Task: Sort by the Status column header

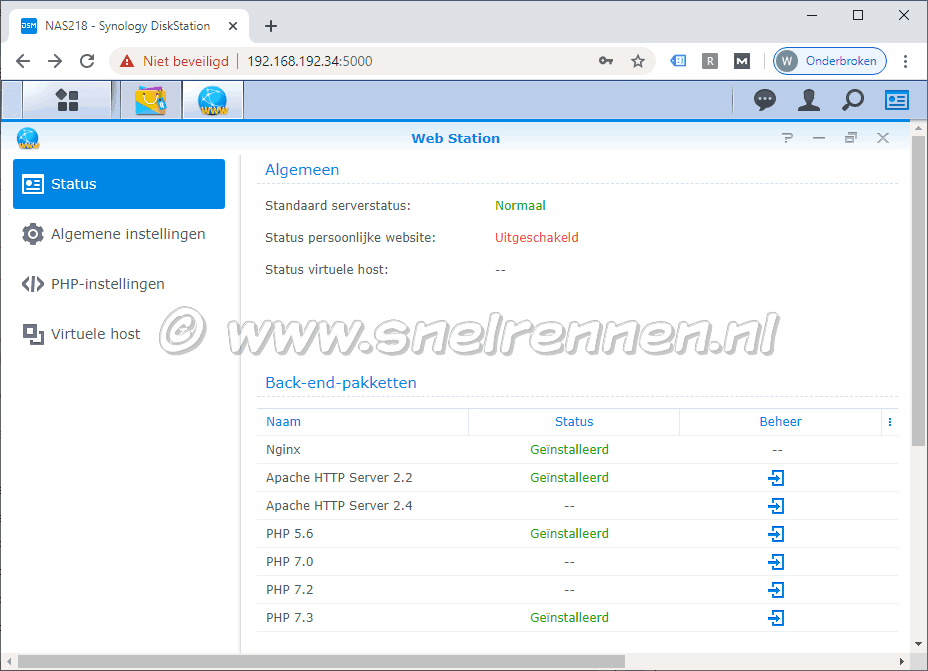Action: tap(574, 422)
